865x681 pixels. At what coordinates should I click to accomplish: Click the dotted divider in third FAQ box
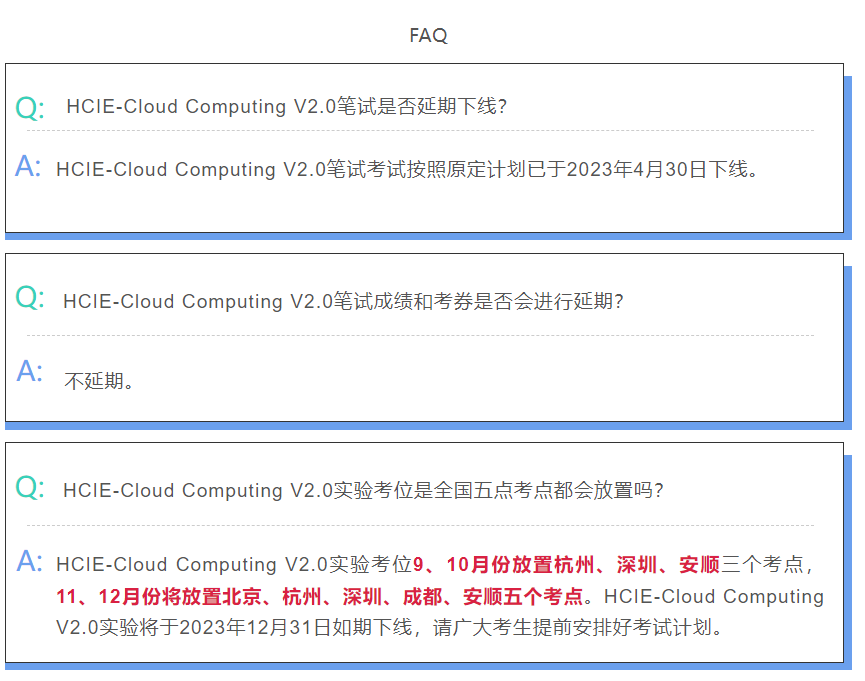click(420, 525)
